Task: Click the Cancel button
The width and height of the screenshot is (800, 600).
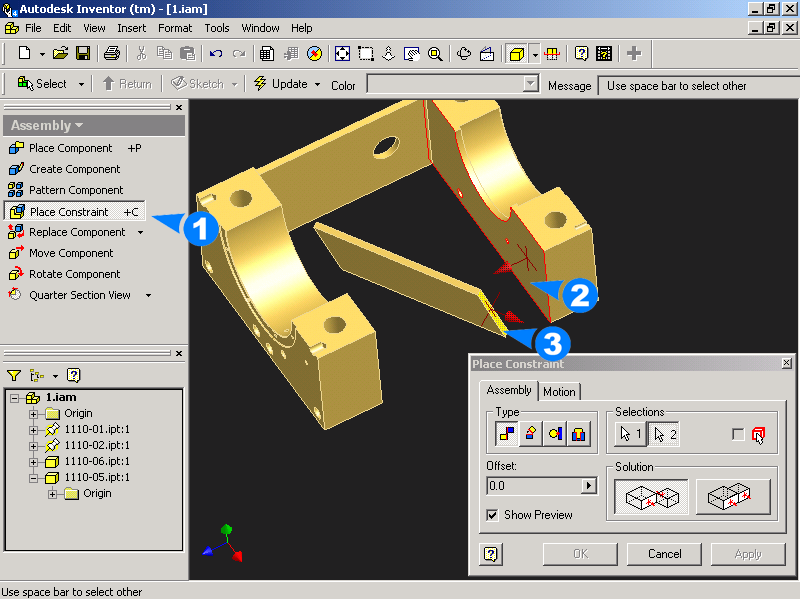Action: click(664, 554)
